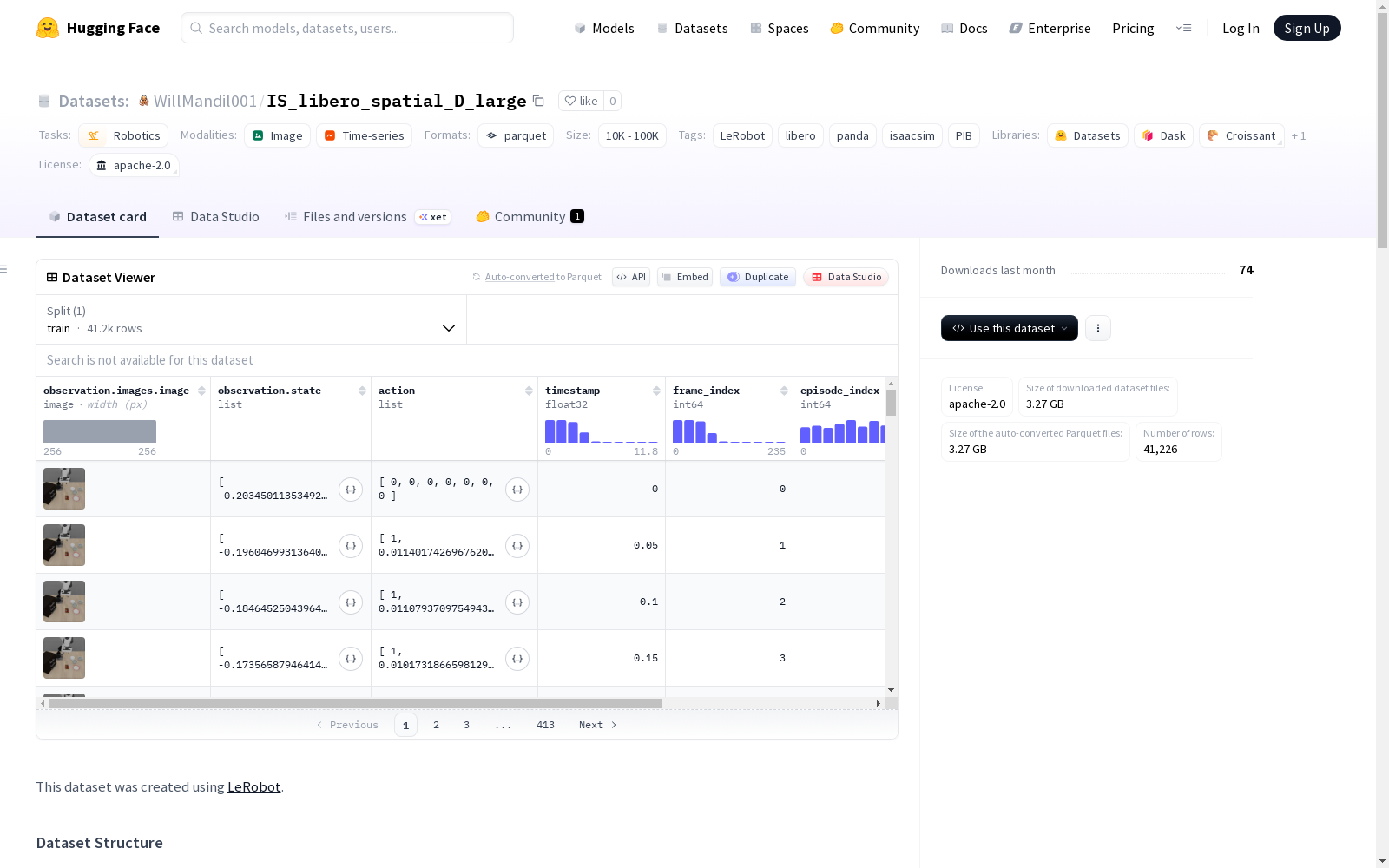Go to page 2 of the table
1389x868 pixels.
[x=436, y=725]
